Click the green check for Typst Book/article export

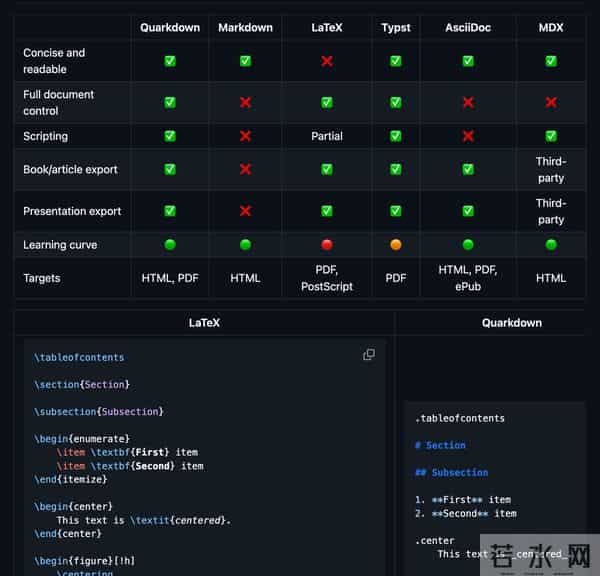pos(396,169)
